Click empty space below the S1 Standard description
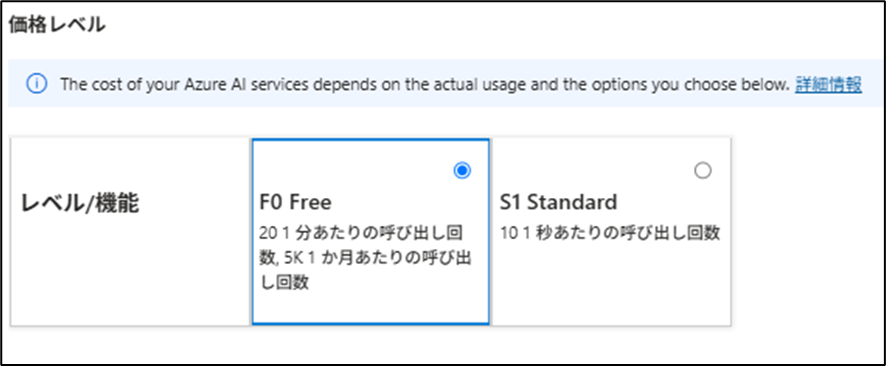 (612, 285)
